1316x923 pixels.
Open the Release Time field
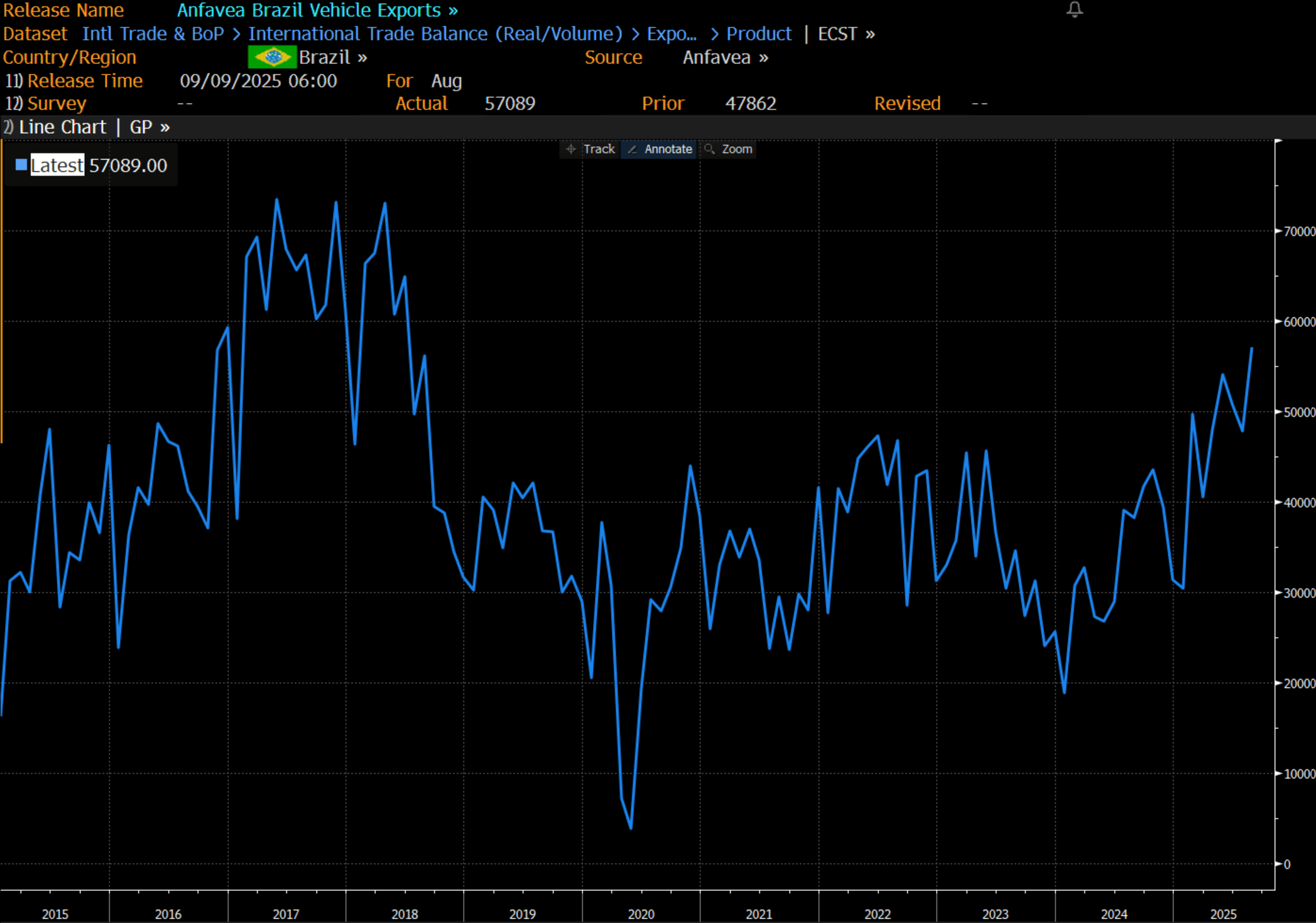pyautogui.click(x=85, y=81)
